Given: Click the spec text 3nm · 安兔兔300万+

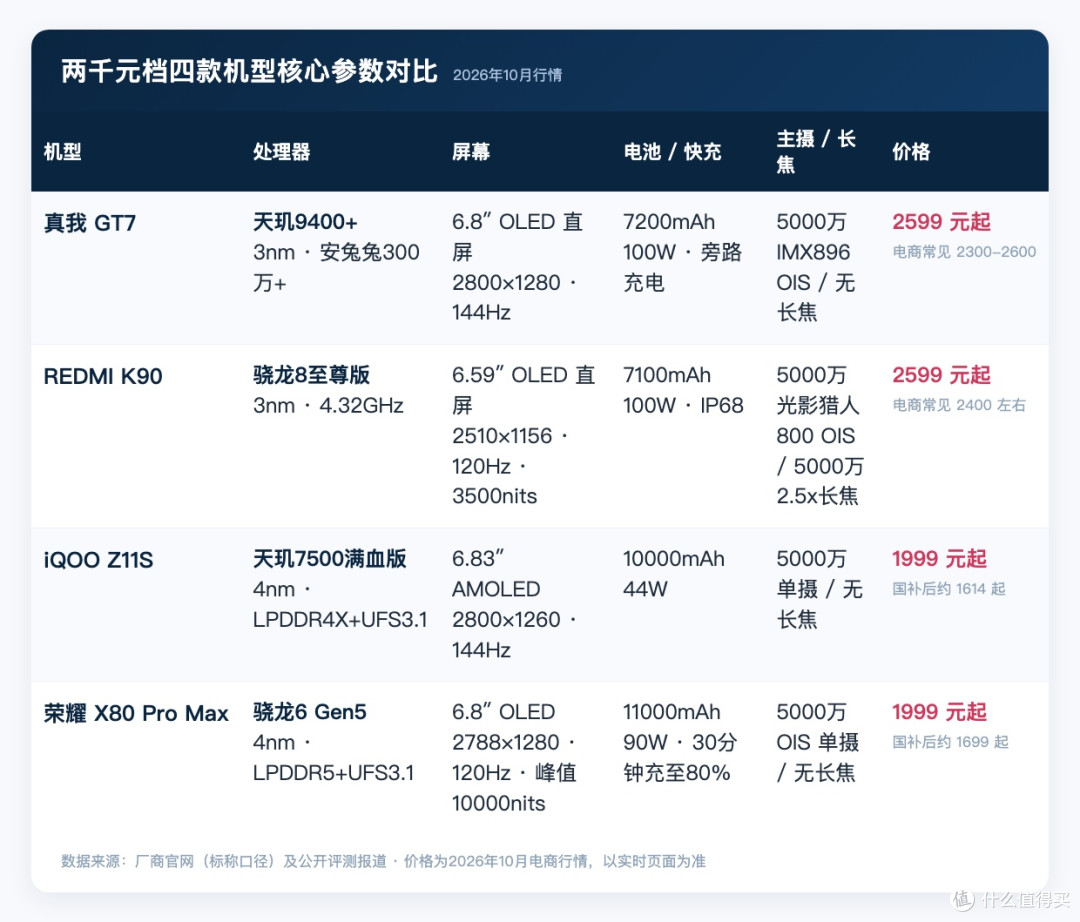Looking at the screenshot, I should coord(336,267).
